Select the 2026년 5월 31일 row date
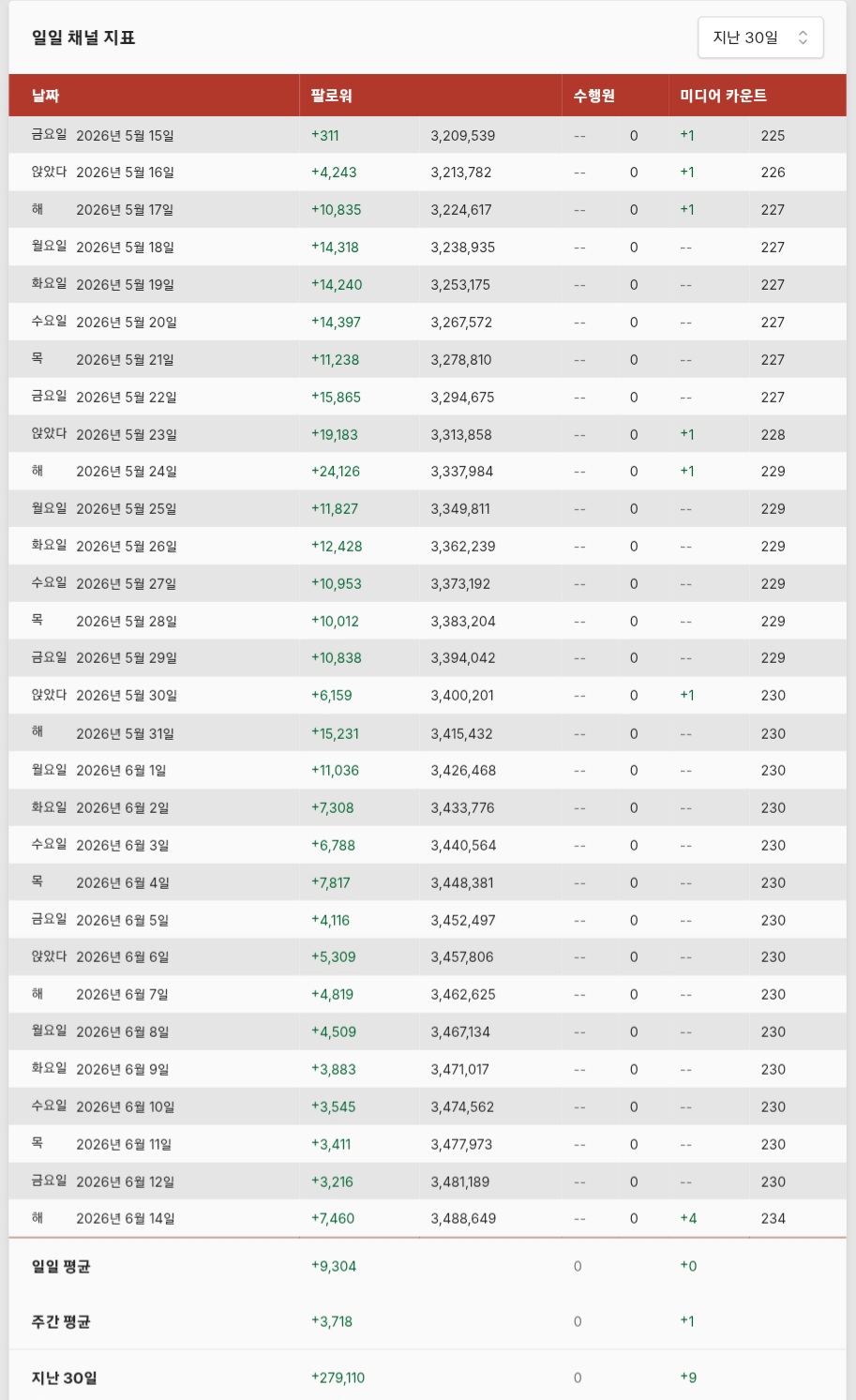The height and width of the screenshot is (1400, 856). pyautogui.click(x=125, y=734)
